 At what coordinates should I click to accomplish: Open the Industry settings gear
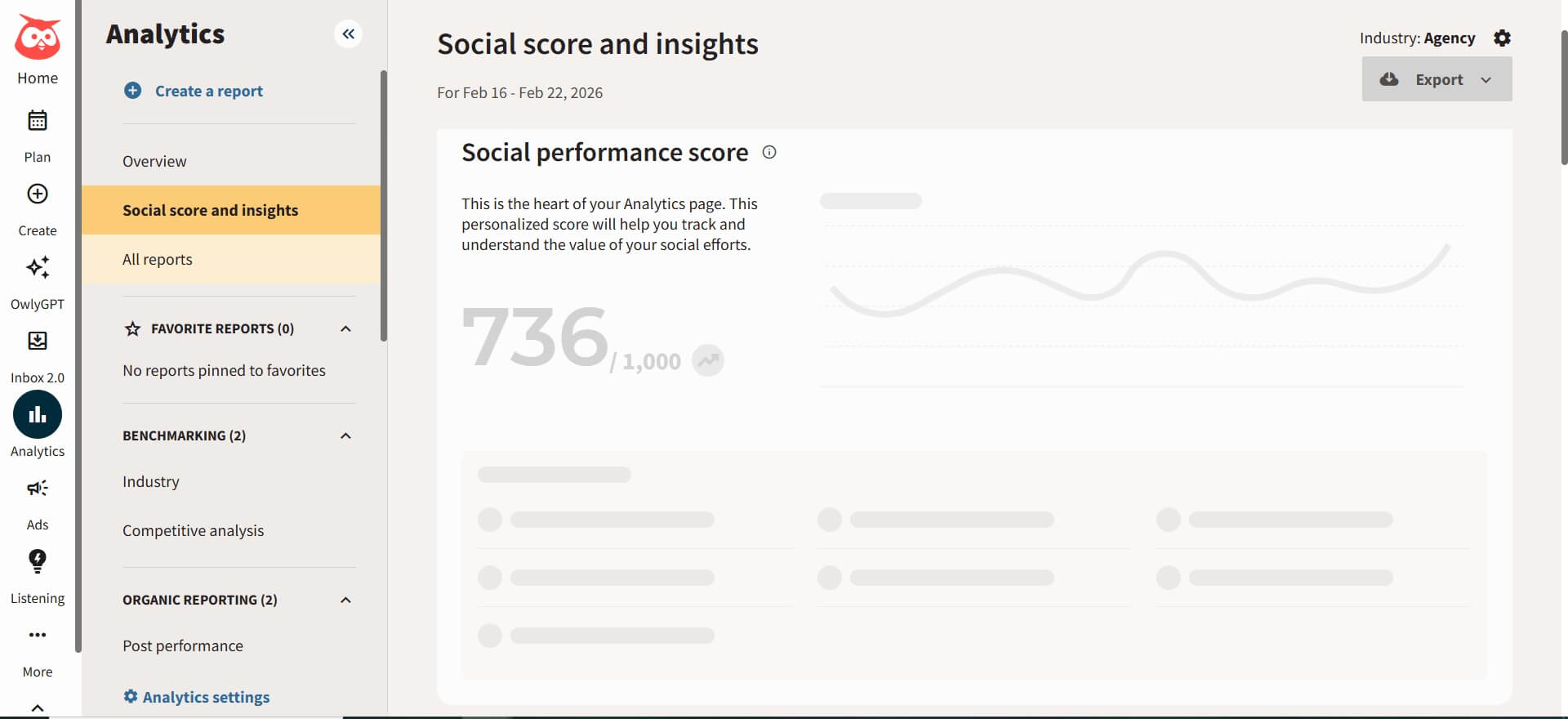pos(1503,38)
